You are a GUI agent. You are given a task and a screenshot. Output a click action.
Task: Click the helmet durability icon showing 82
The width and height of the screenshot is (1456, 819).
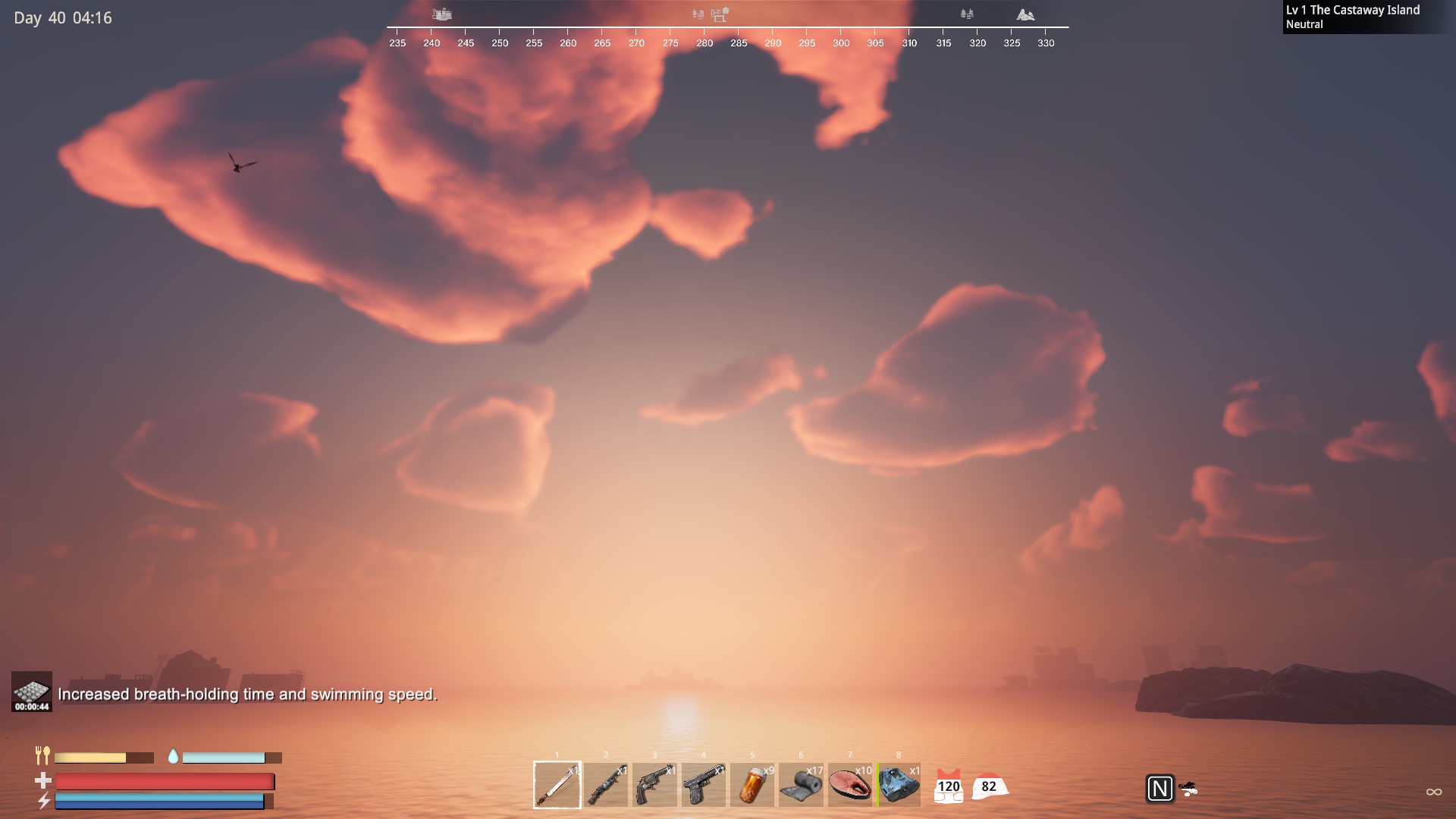tap(990, 786)
